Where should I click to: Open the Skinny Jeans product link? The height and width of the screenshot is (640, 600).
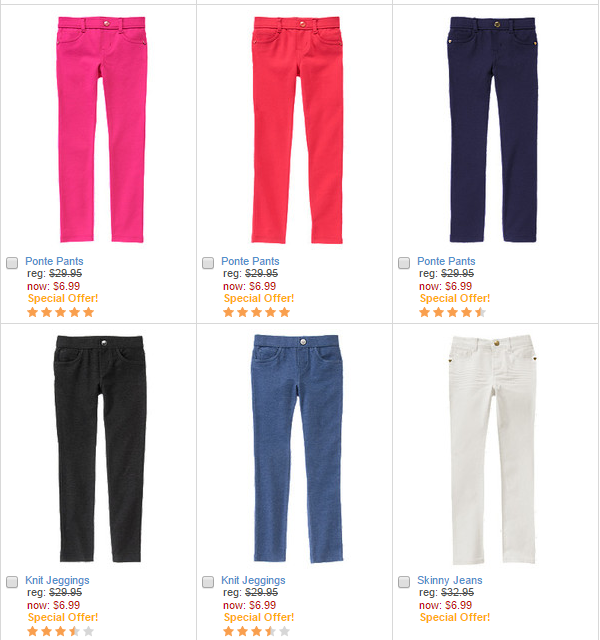[449, 580]
